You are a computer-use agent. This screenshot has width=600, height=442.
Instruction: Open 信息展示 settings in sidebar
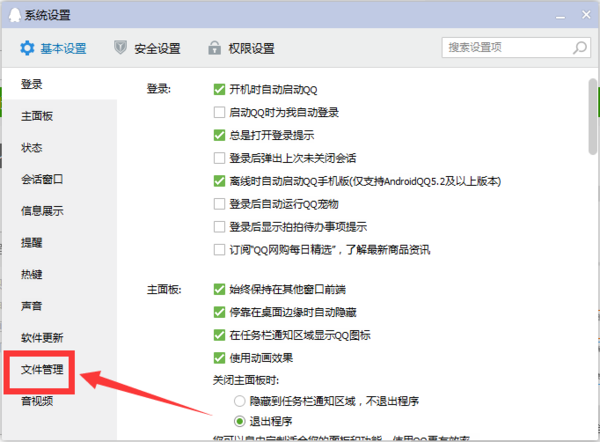[x=59, y=211]
